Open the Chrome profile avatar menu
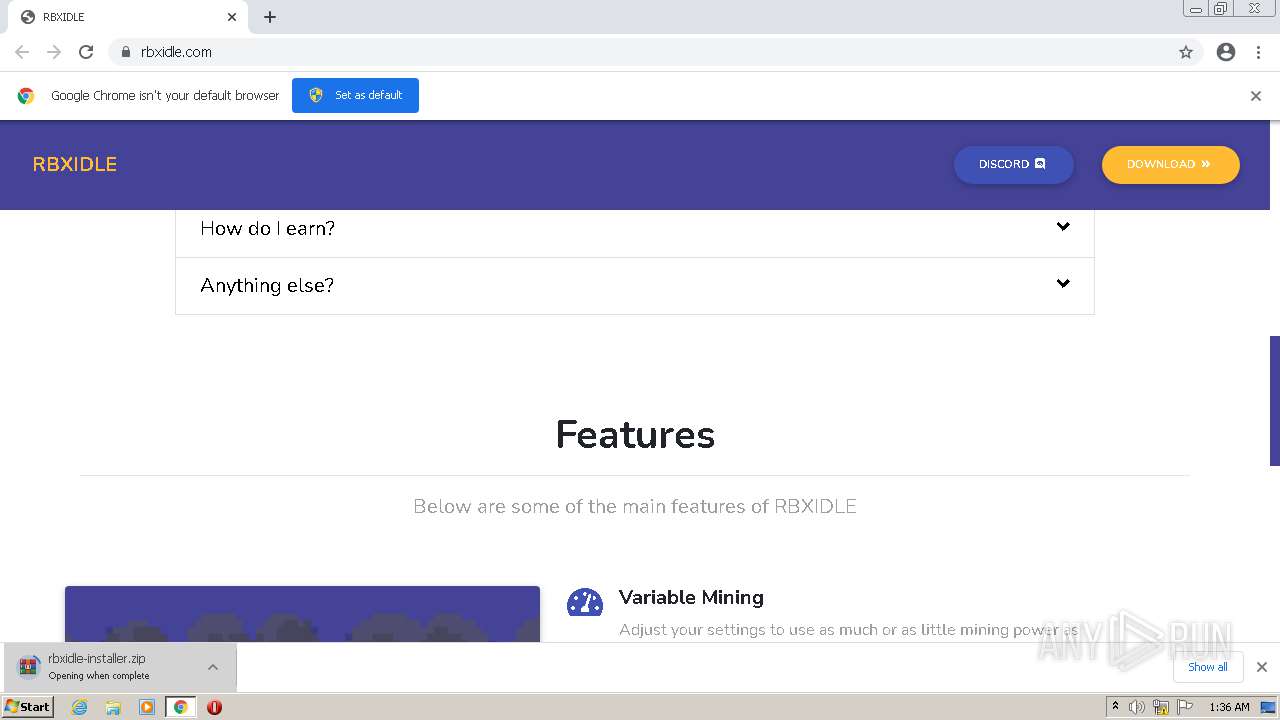 tap(1226, 52)
